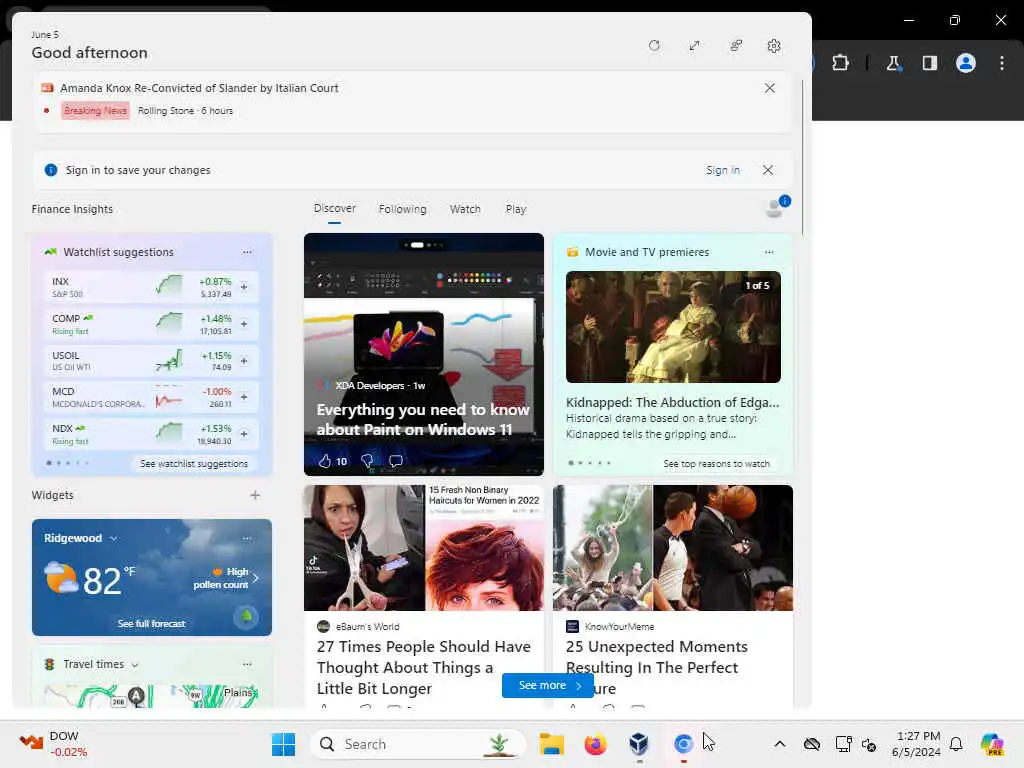Click the taskbar Search box
The width and height of the screenshot is (1024, 768).
pyautogui.click(x=418, y=744)
